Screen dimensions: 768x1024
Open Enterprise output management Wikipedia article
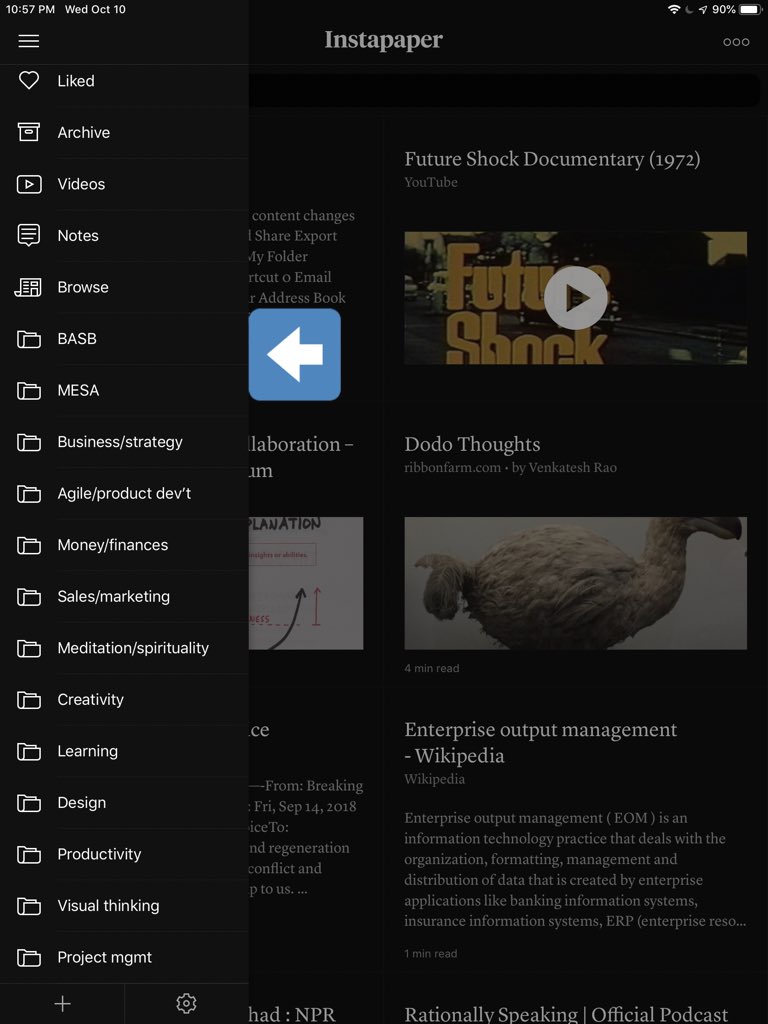(x=541, y=743)
